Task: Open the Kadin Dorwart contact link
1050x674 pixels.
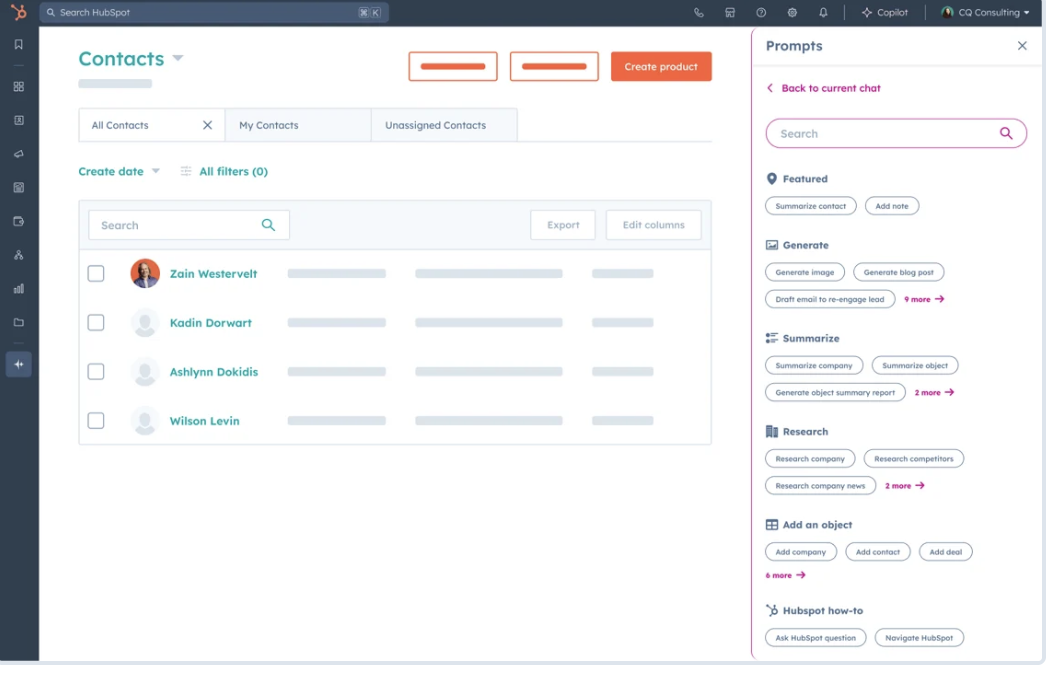Action: click(211, 323)
